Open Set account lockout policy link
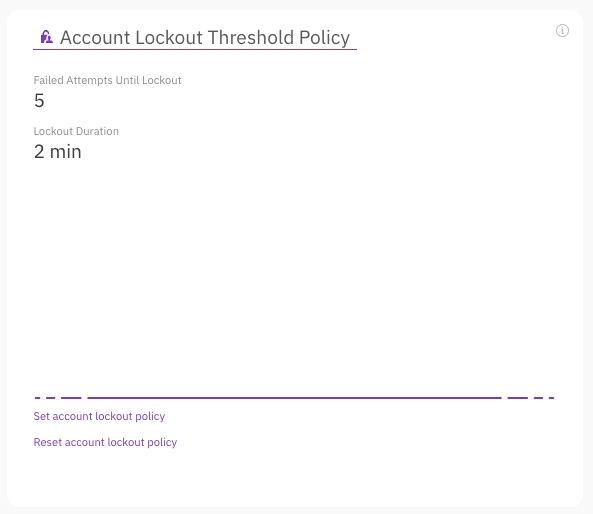This screenshot has width=593, height=514. (x=99, y=416)
